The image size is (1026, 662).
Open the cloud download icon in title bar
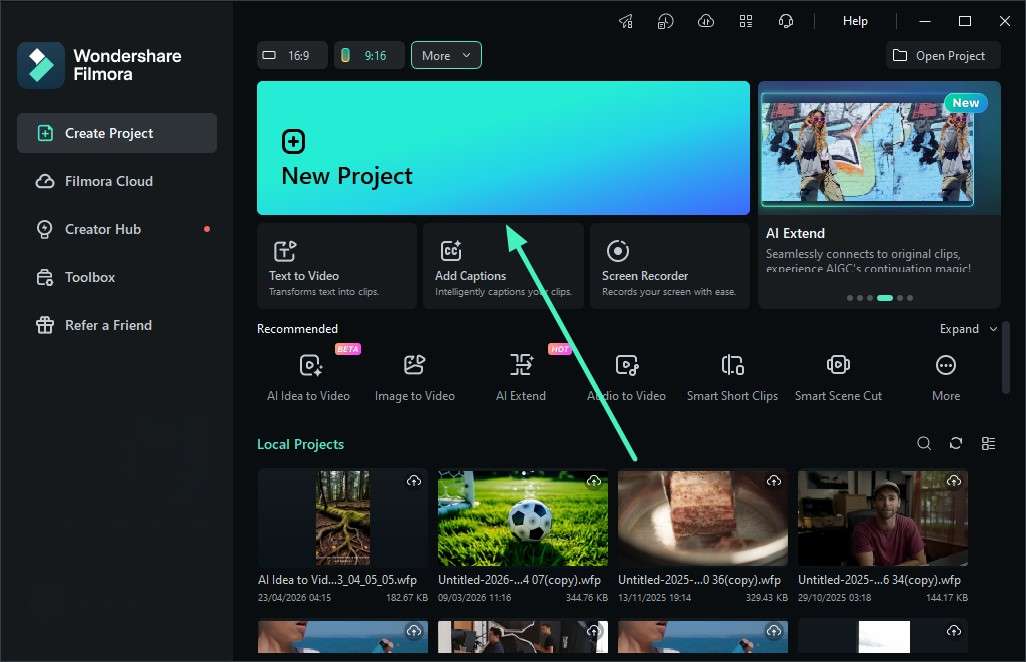[705, 22]
